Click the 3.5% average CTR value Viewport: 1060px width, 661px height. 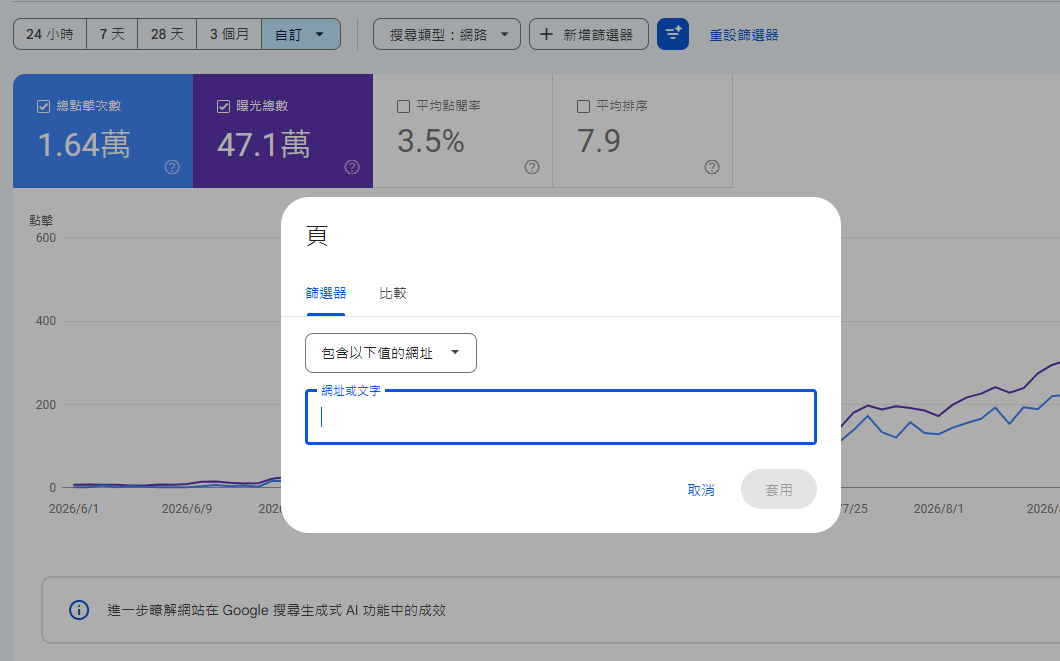click(431, 141)
